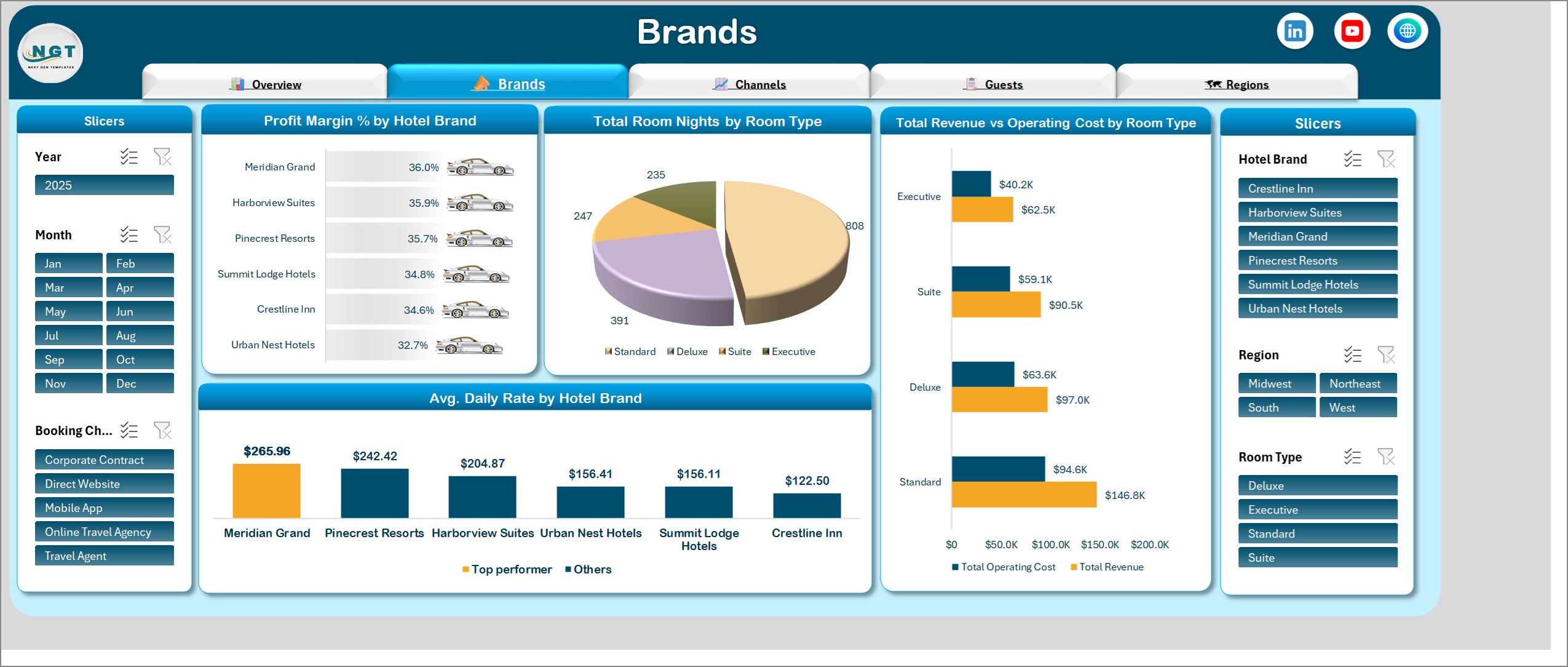
Task: Filter by Online Travel Agency channel
Action: 105,532
